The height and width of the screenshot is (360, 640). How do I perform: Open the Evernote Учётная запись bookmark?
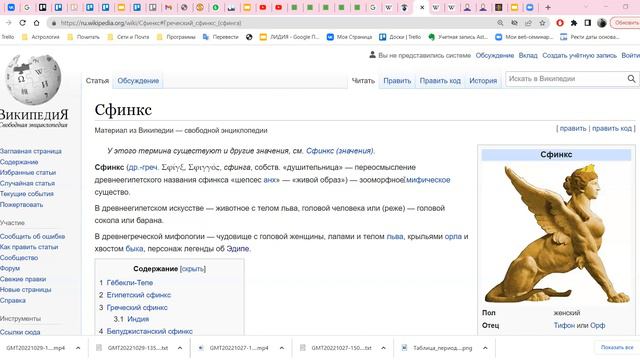point(458,37)
